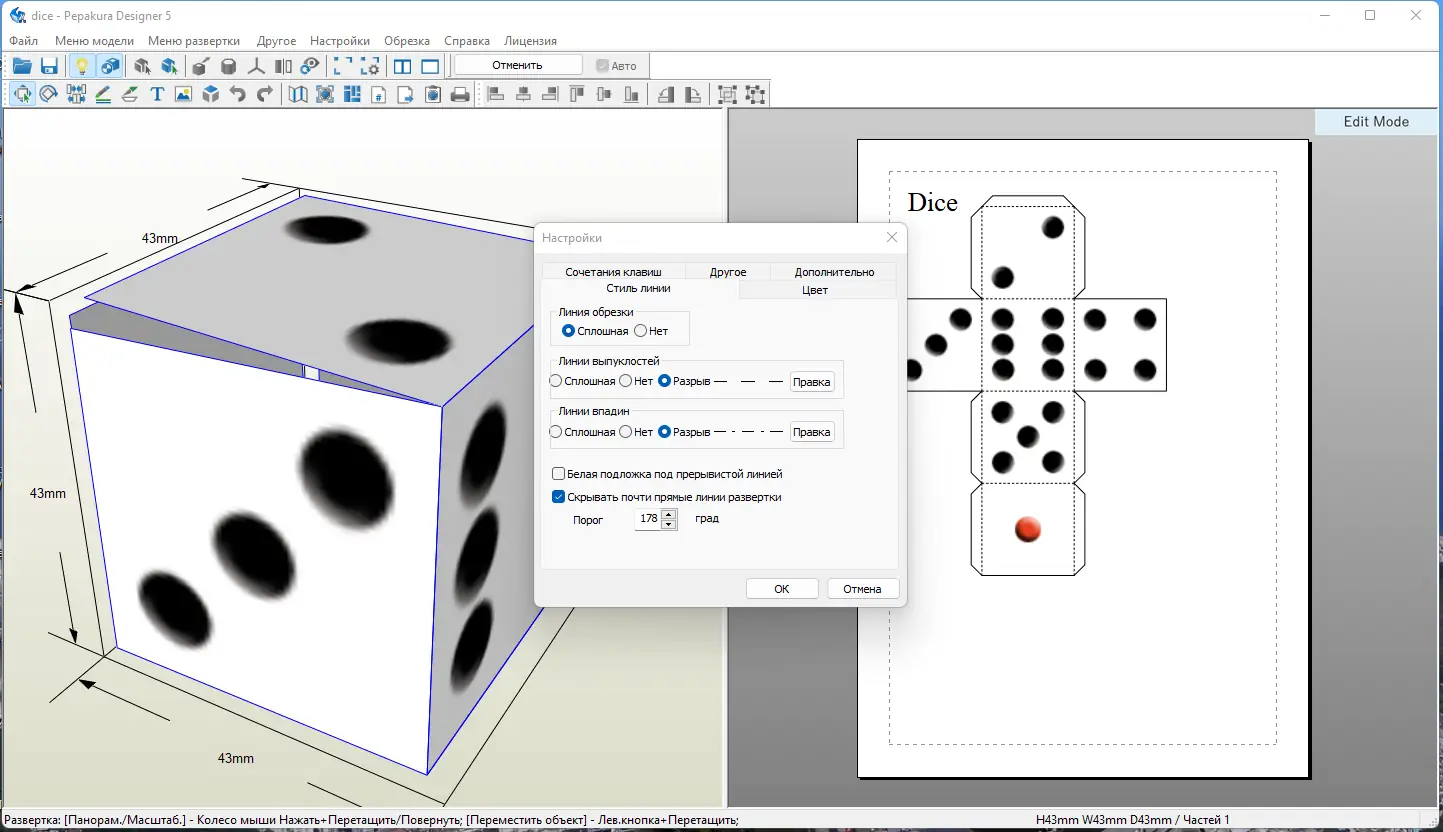Click the Порог degree input field
The image size is (1443, 832).
pyautogui.click(x=648, y=519)
